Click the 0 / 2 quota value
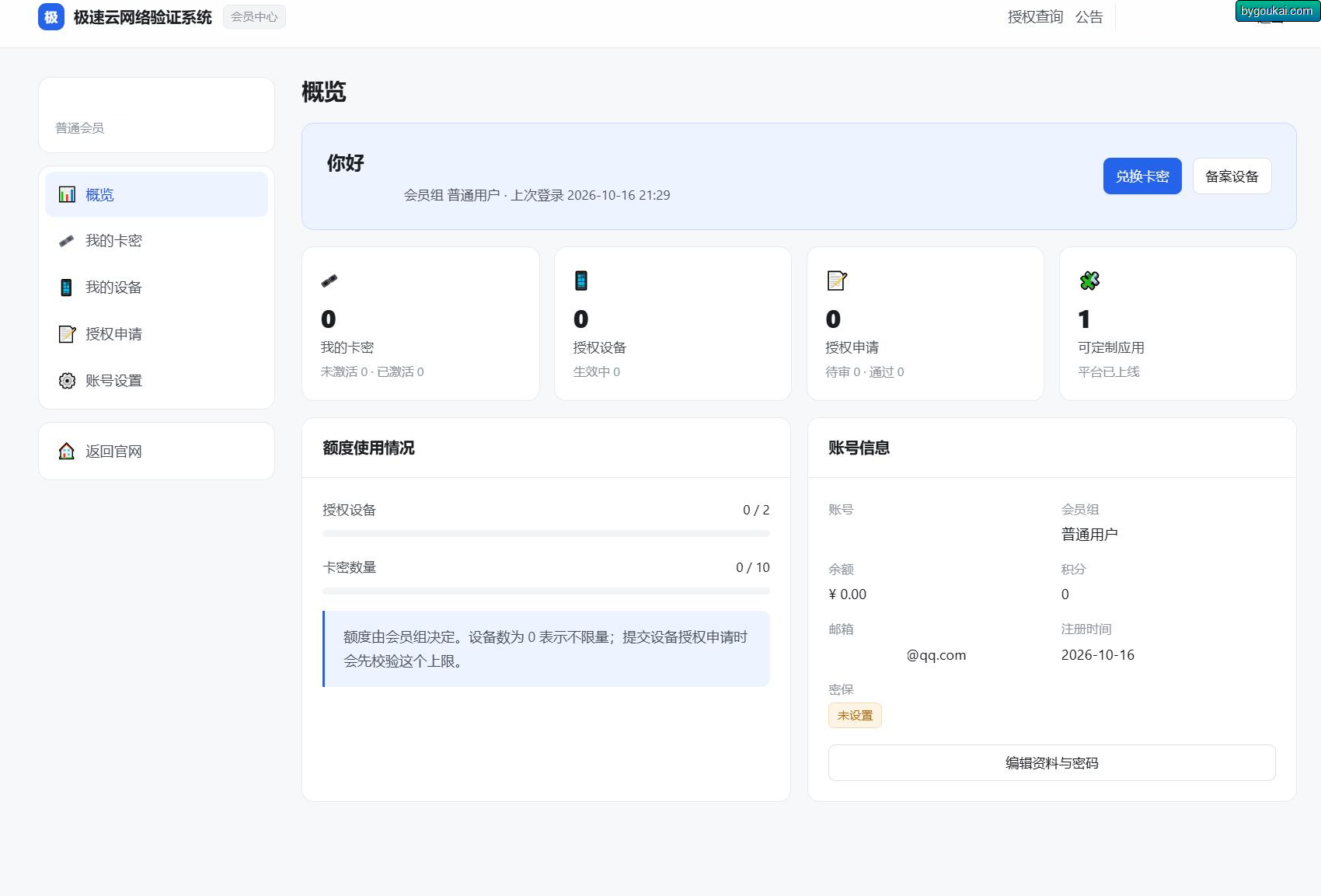 point(756,510)
